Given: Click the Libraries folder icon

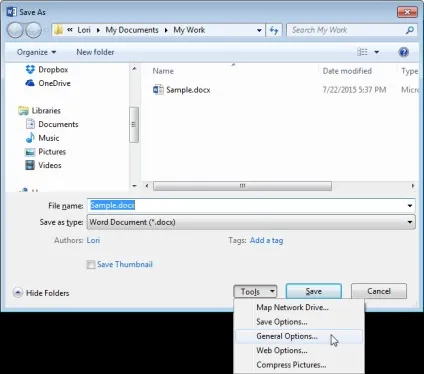Looking at the screenshot, I should 23,111.
